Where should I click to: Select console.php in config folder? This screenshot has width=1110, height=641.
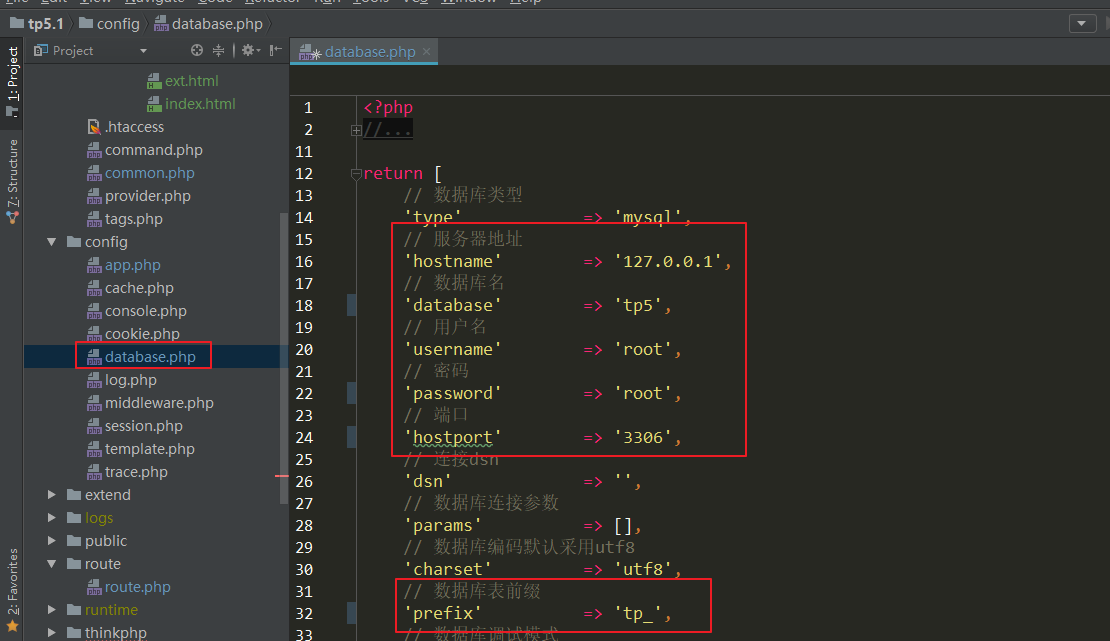pyautogui.click(x=137, y=311)
